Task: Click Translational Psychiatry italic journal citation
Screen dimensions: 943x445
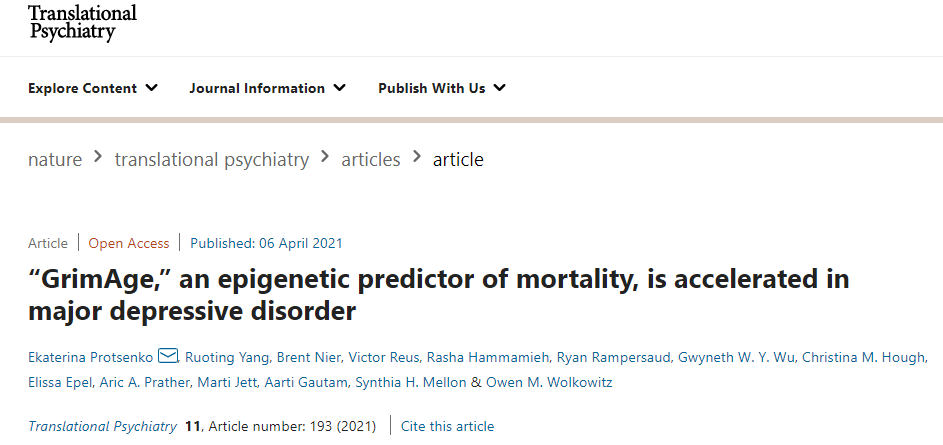Action: pos(103,426)
